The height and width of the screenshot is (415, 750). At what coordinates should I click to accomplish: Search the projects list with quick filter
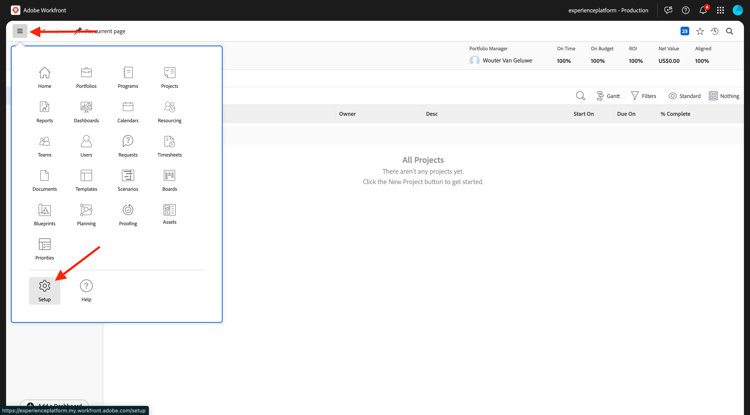coord(580,96)
